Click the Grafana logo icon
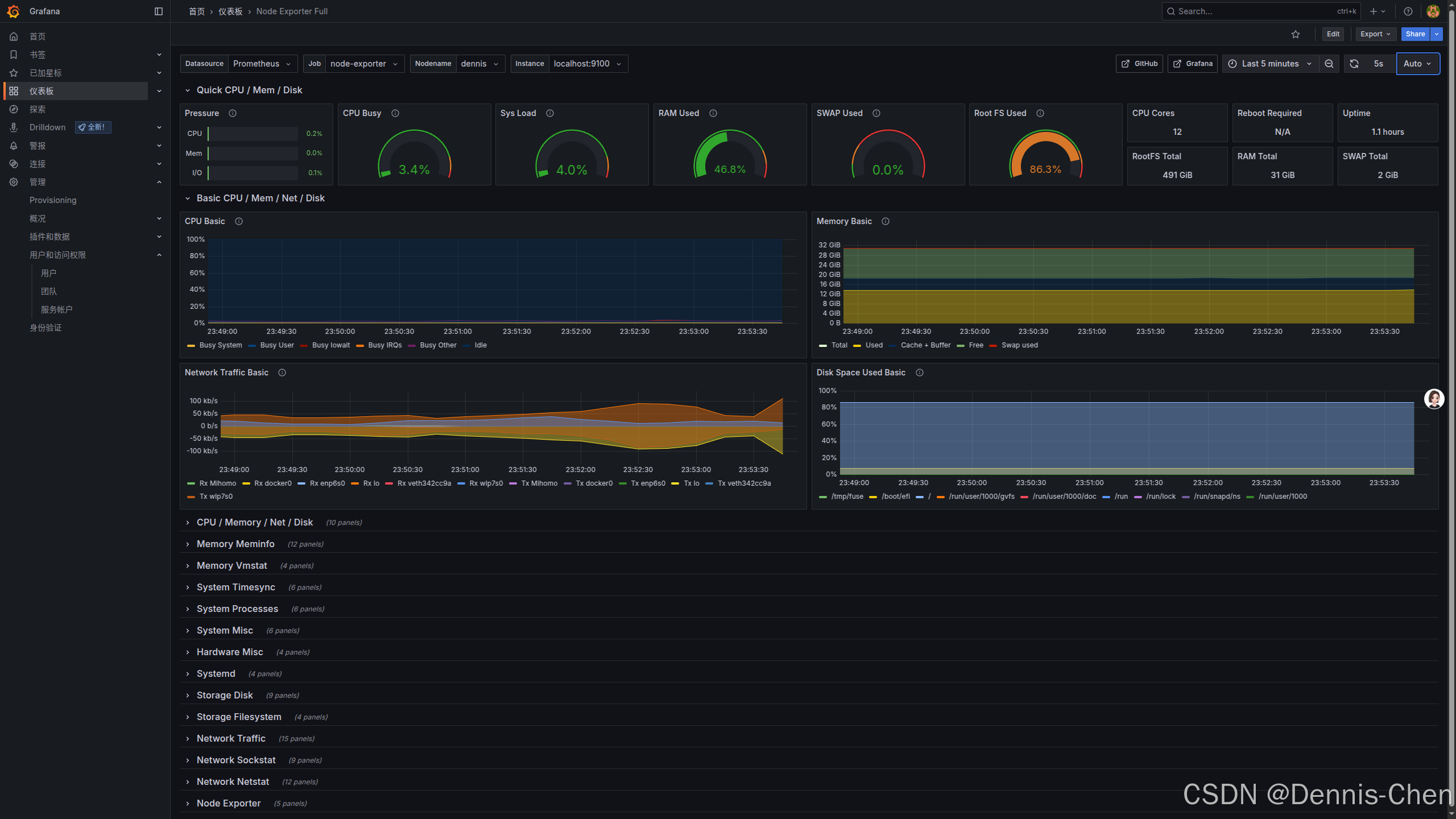Viewport: 1456px width, 819px height. point(13,11)
